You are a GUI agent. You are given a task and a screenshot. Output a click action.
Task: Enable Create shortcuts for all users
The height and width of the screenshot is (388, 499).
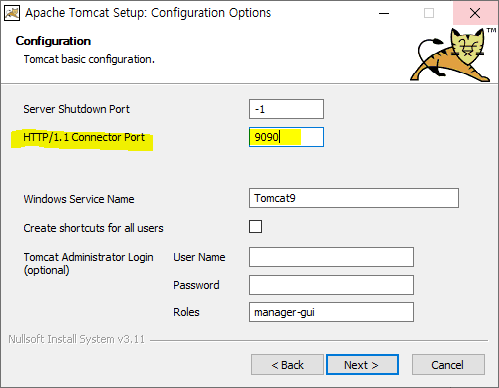[x=255, y=227]
